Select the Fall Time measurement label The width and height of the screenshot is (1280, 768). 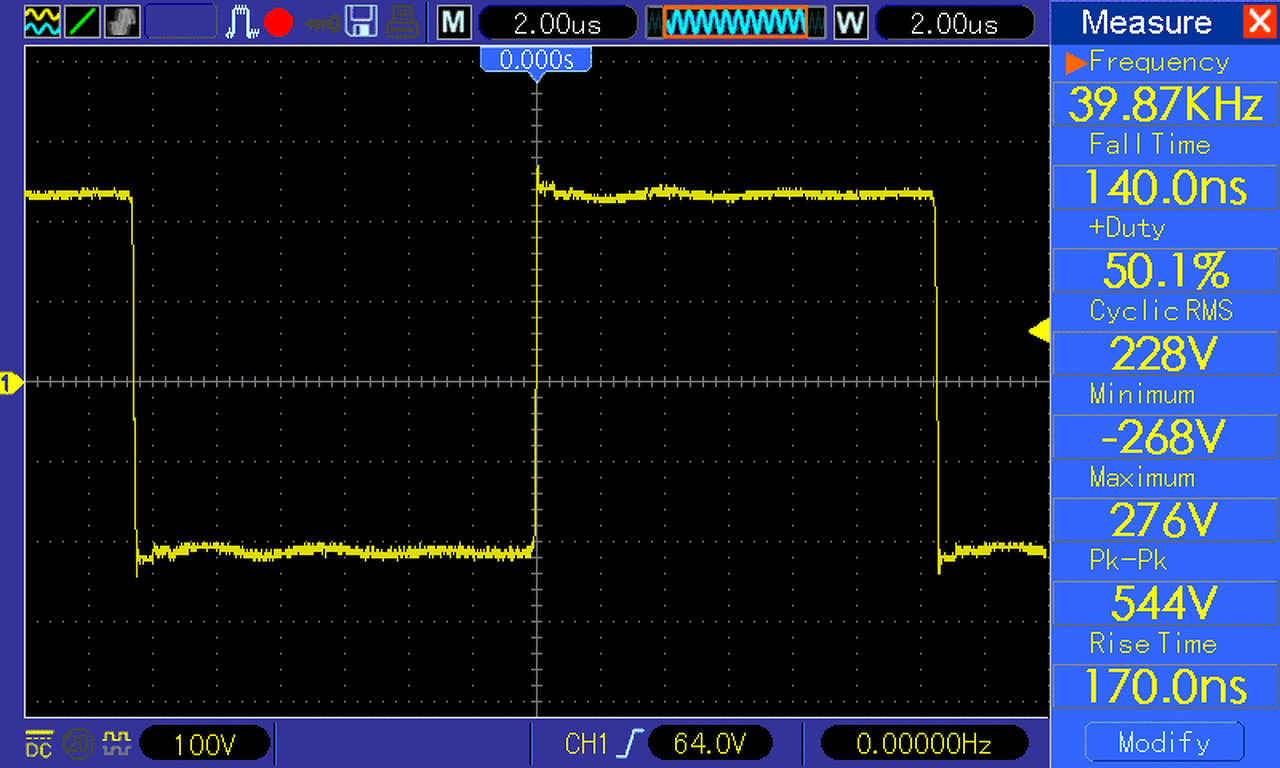coord(1150,145)
